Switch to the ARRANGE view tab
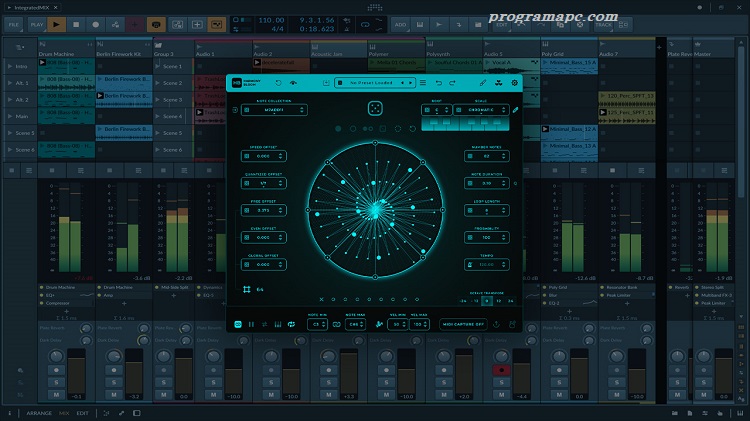 tap(39, 413)
